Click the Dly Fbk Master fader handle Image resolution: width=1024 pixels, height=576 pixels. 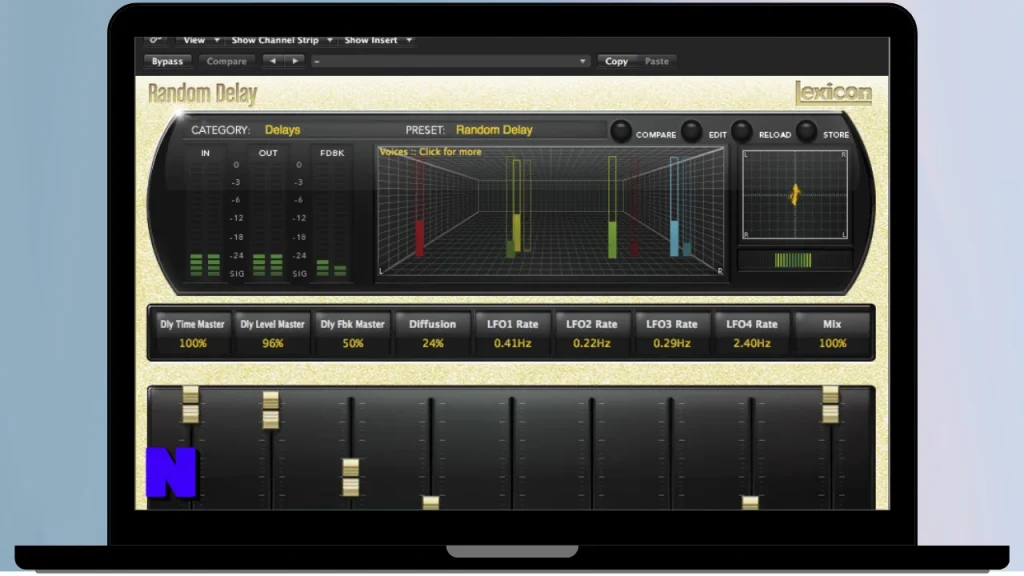click(x=351, y=477)
